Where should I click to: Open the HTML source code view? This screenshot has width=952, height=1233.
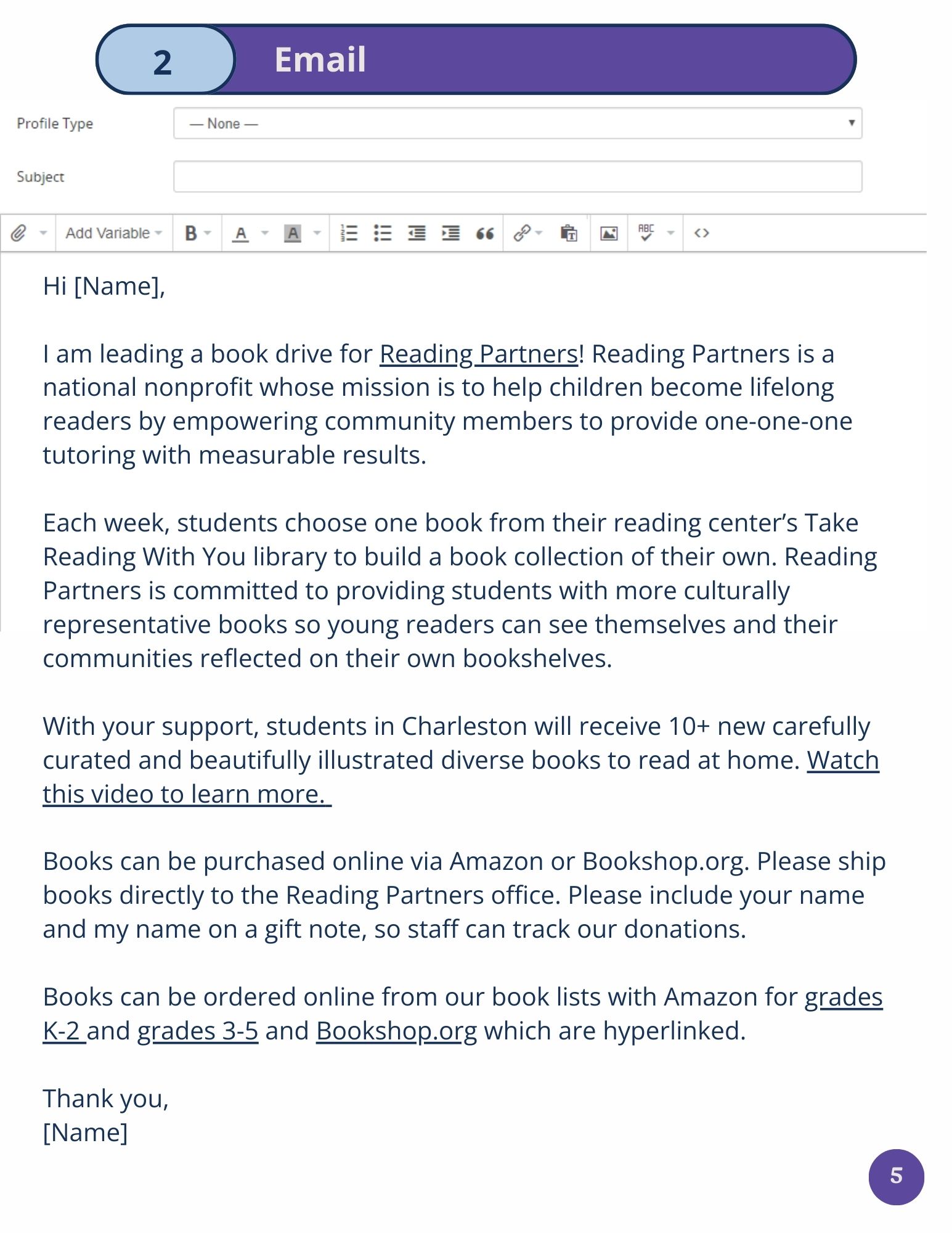pyautogui.click(x=701, y=233)
